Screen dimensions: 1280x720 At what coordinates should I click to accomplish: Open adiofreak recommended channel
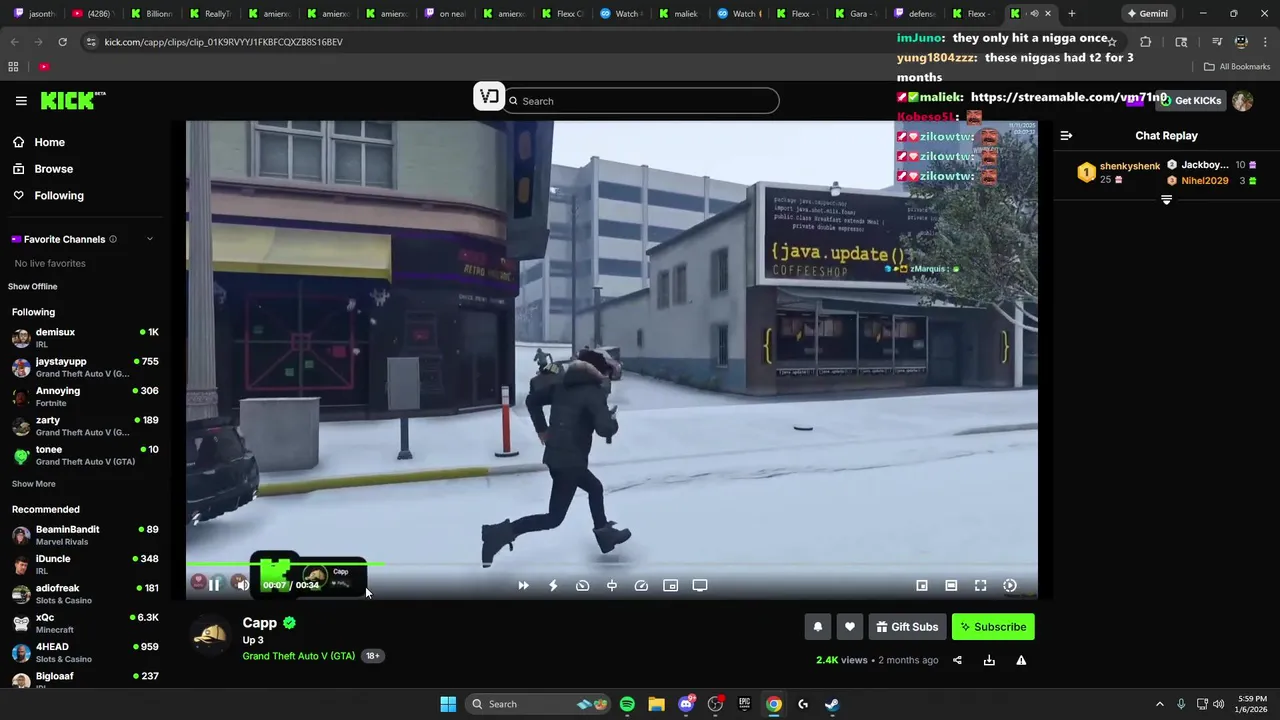pyautogui.click(x=84, y=594)
